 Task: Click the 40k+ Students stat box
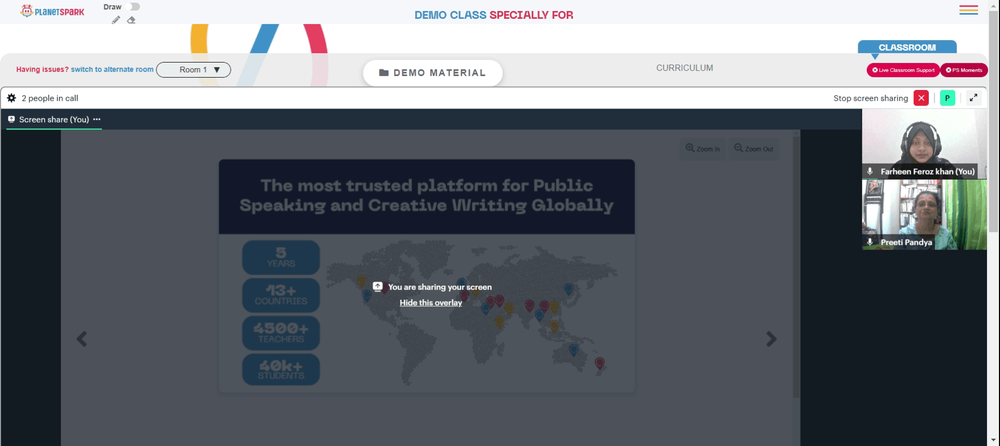pyautogui.click(x=281, y=369)
